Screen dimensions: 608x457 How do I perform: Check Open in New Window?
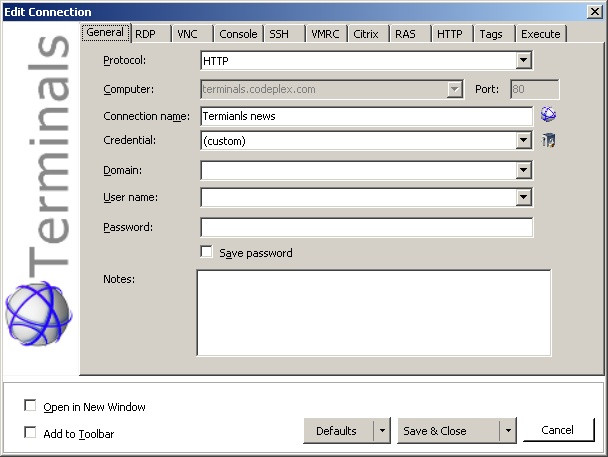point(30,405)
